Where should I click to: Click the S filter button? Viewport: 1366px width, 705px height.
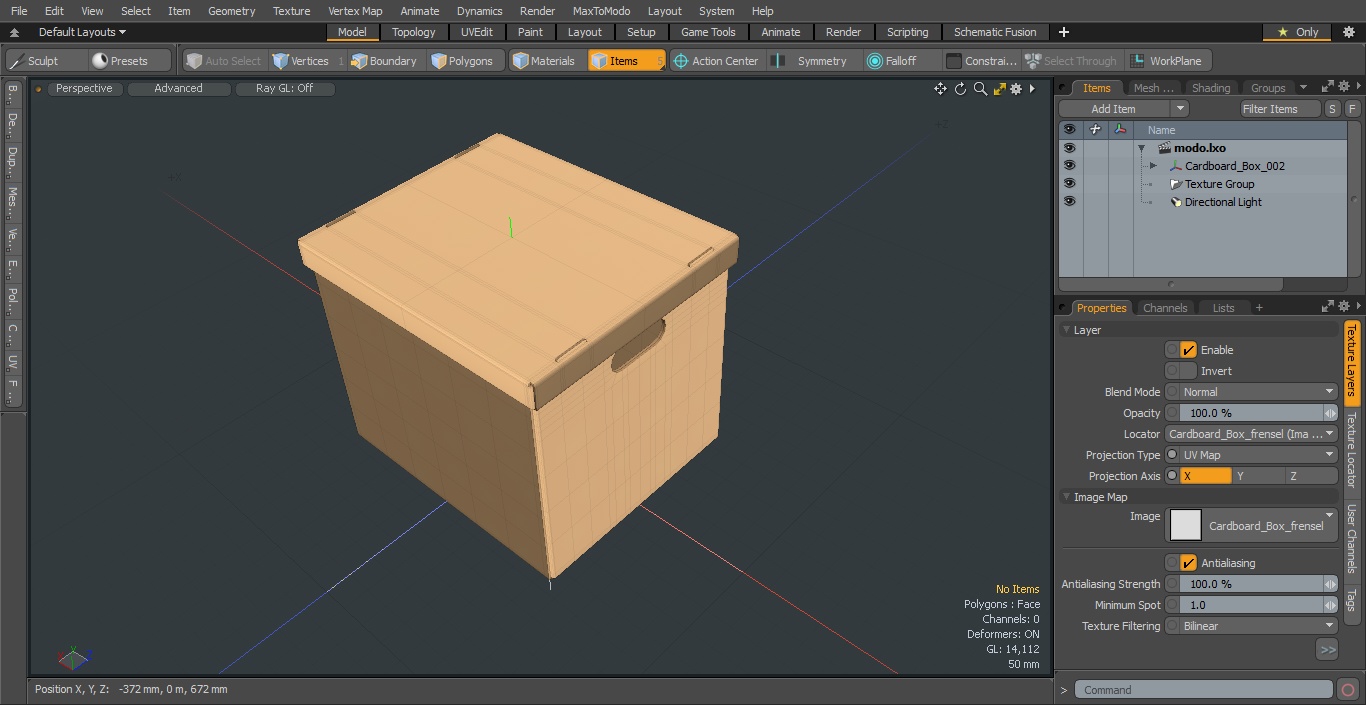[1333, 109]
